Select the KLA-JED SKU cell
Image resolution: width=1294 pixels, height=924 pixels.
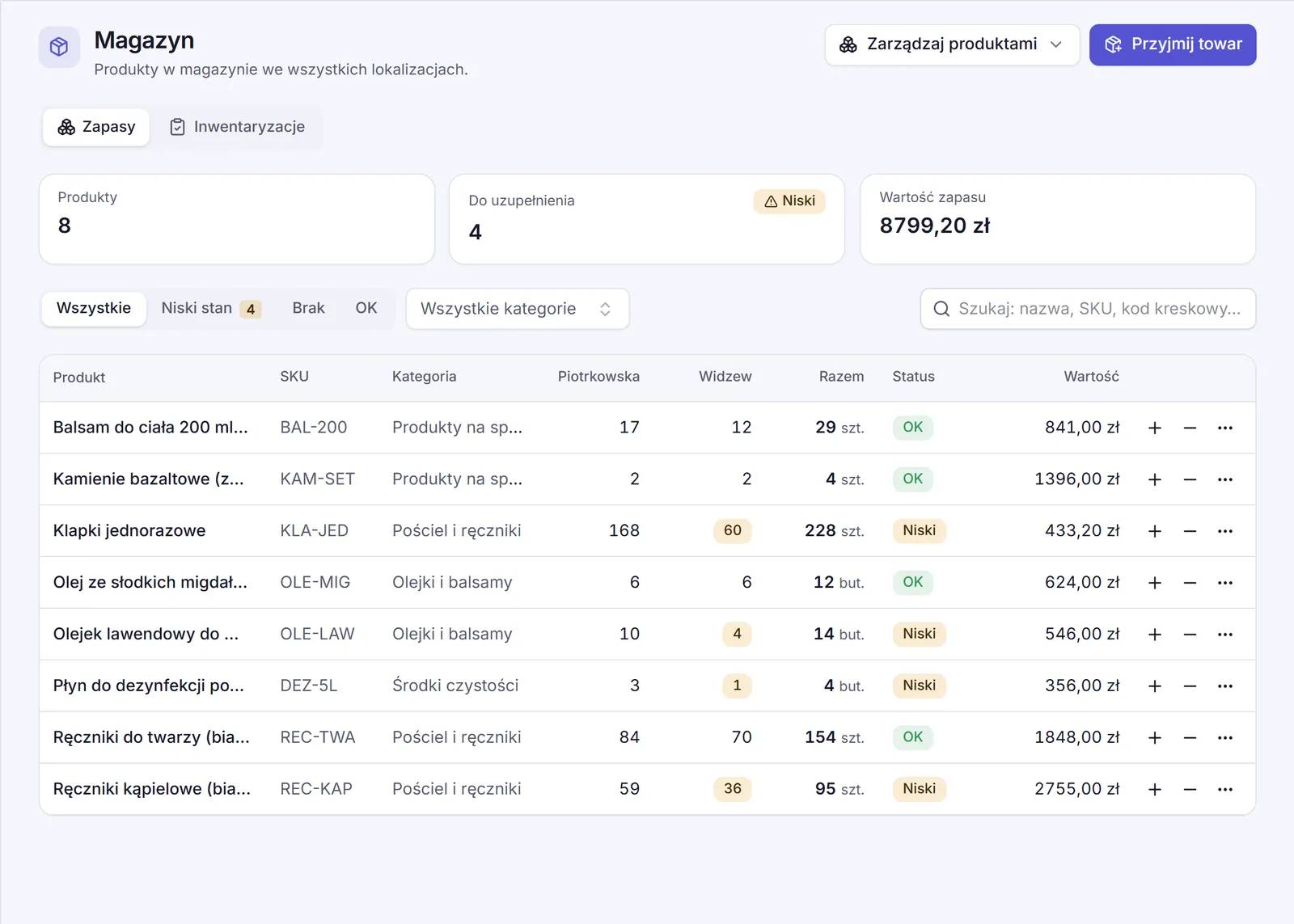[x=314, y=531]
